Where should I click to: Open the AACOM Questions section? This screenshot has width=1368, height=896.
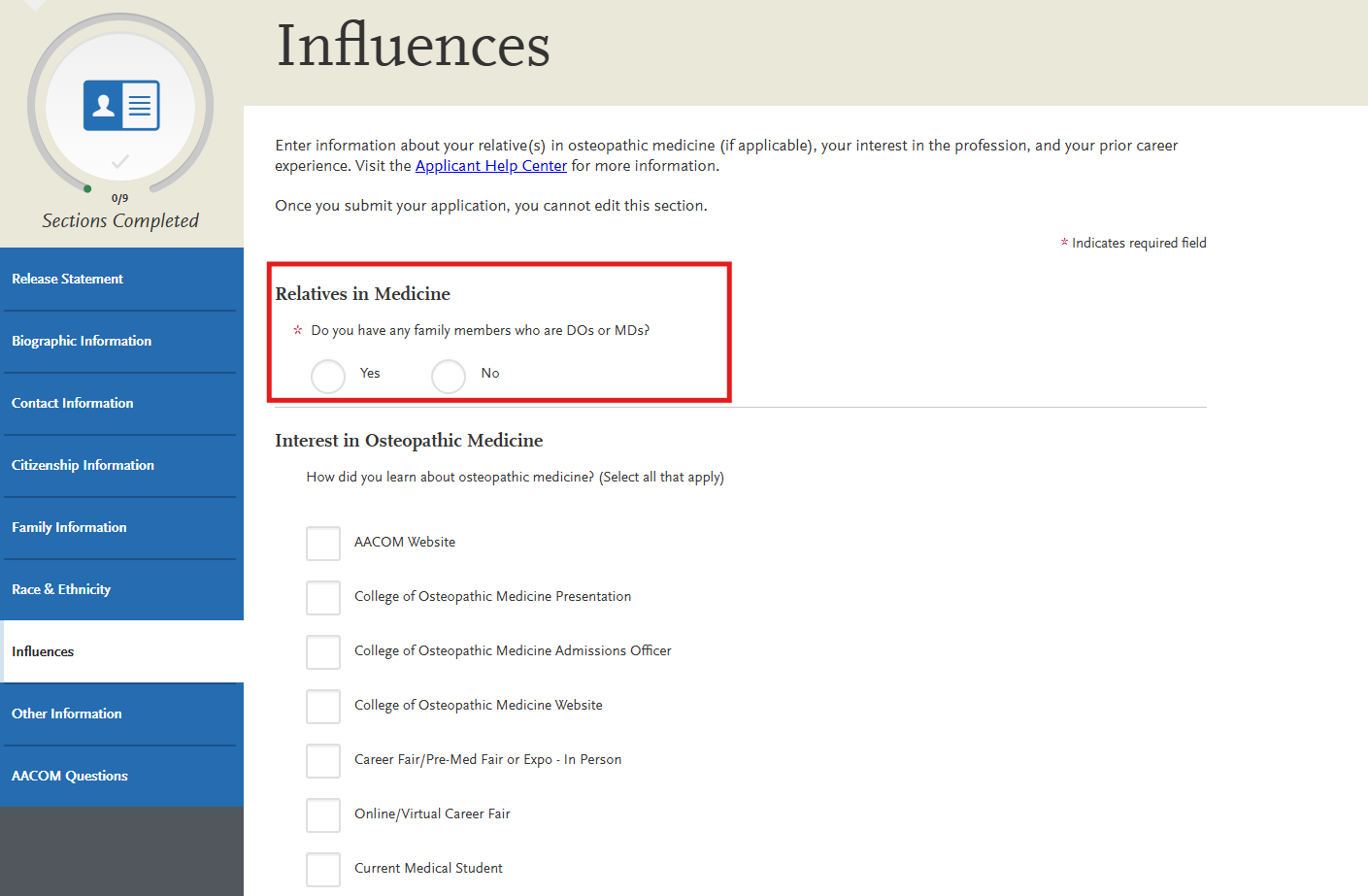[69, 776]
